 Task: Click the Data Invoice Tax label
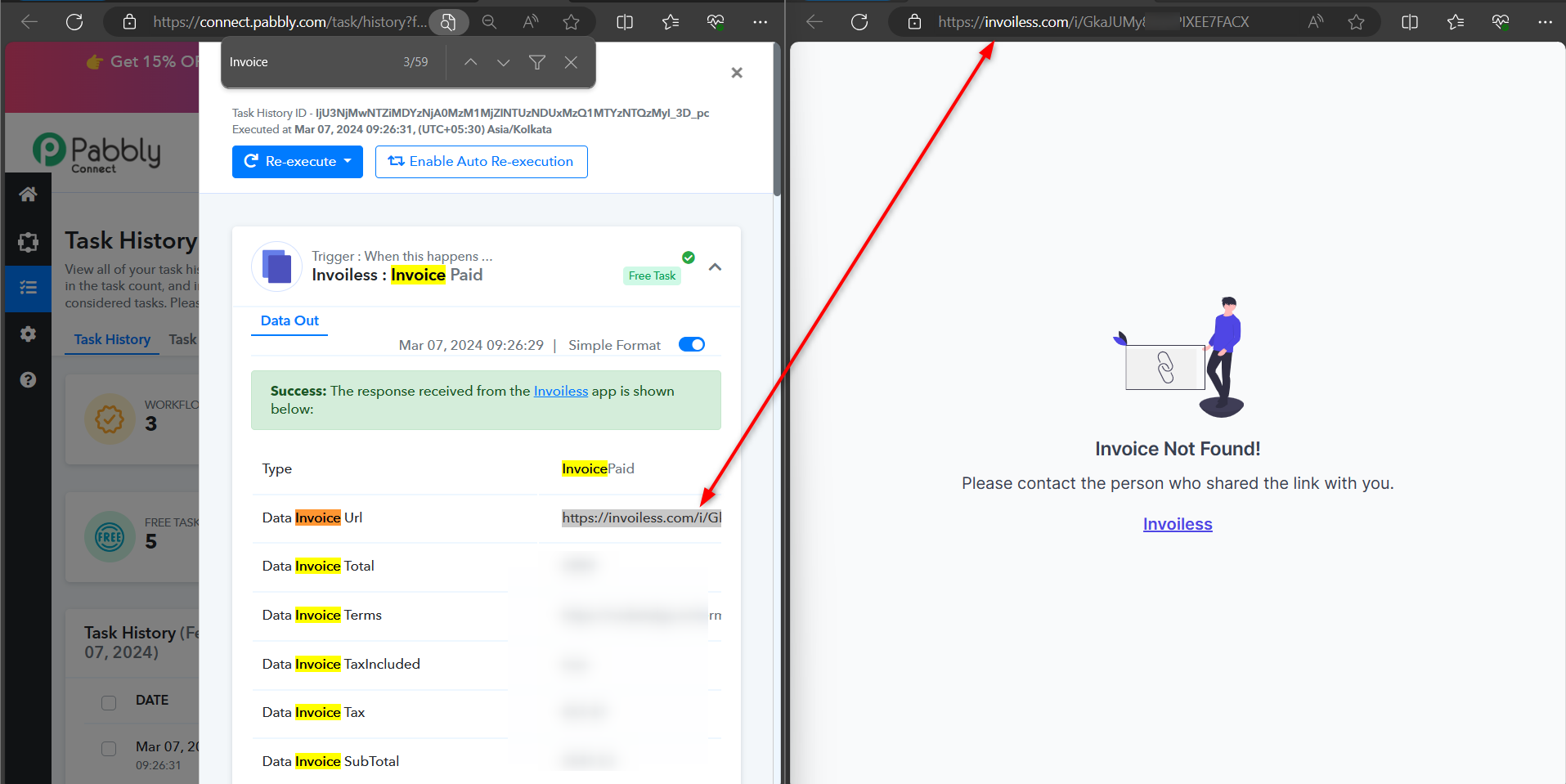(x=313, y=713)
